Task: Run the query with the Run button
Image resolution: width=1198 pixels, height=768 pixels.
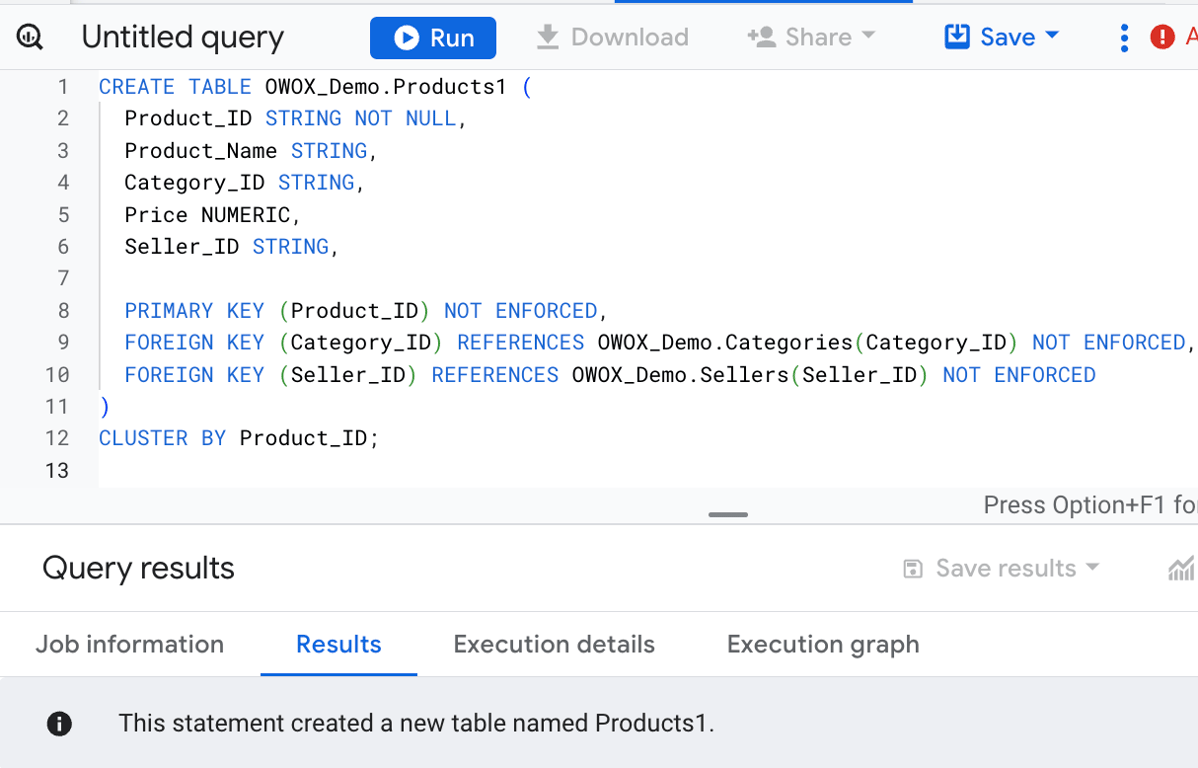Action: click(x=433, y=37)
